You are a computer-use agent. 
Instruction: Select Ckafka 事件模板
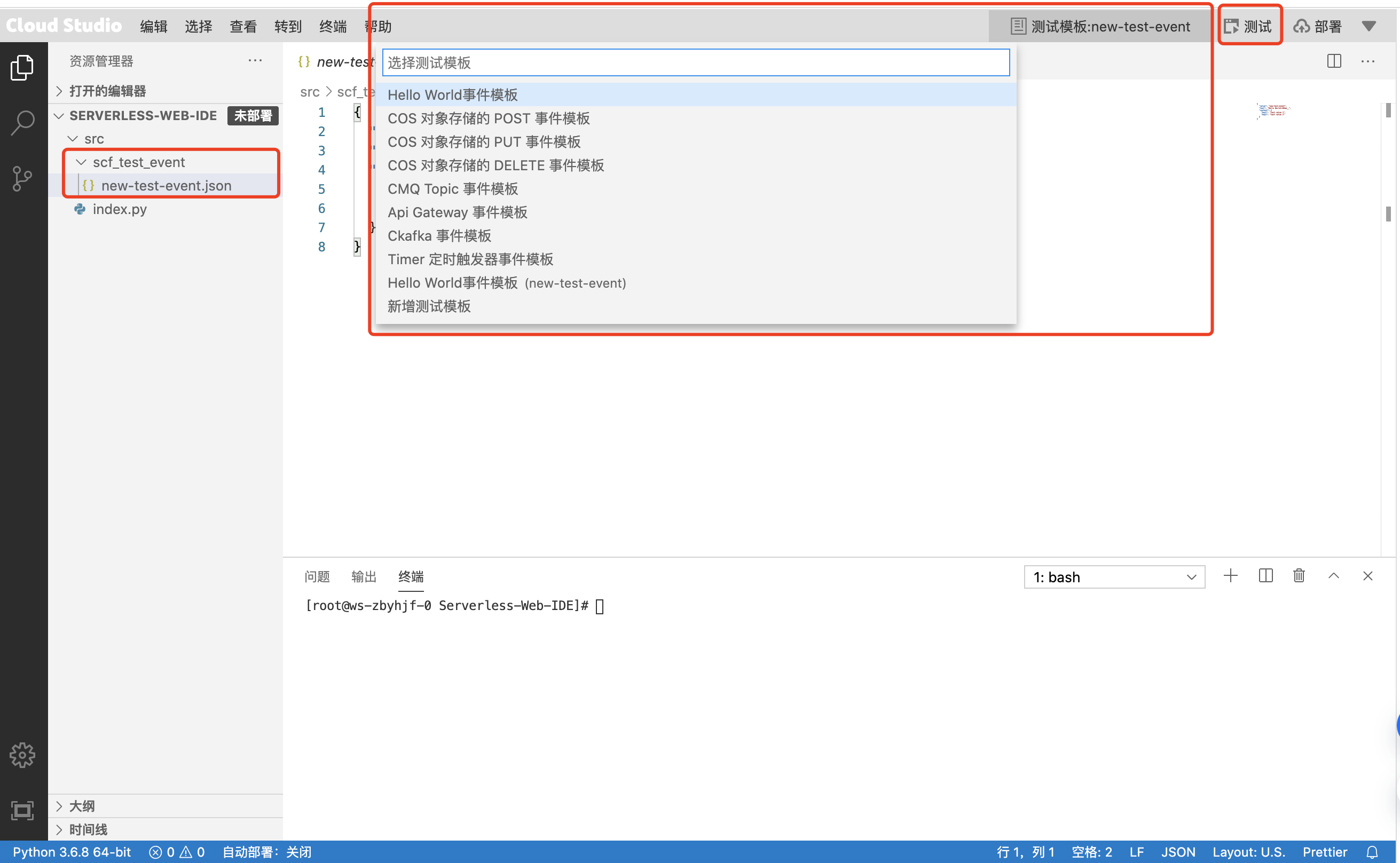(695, 236)
